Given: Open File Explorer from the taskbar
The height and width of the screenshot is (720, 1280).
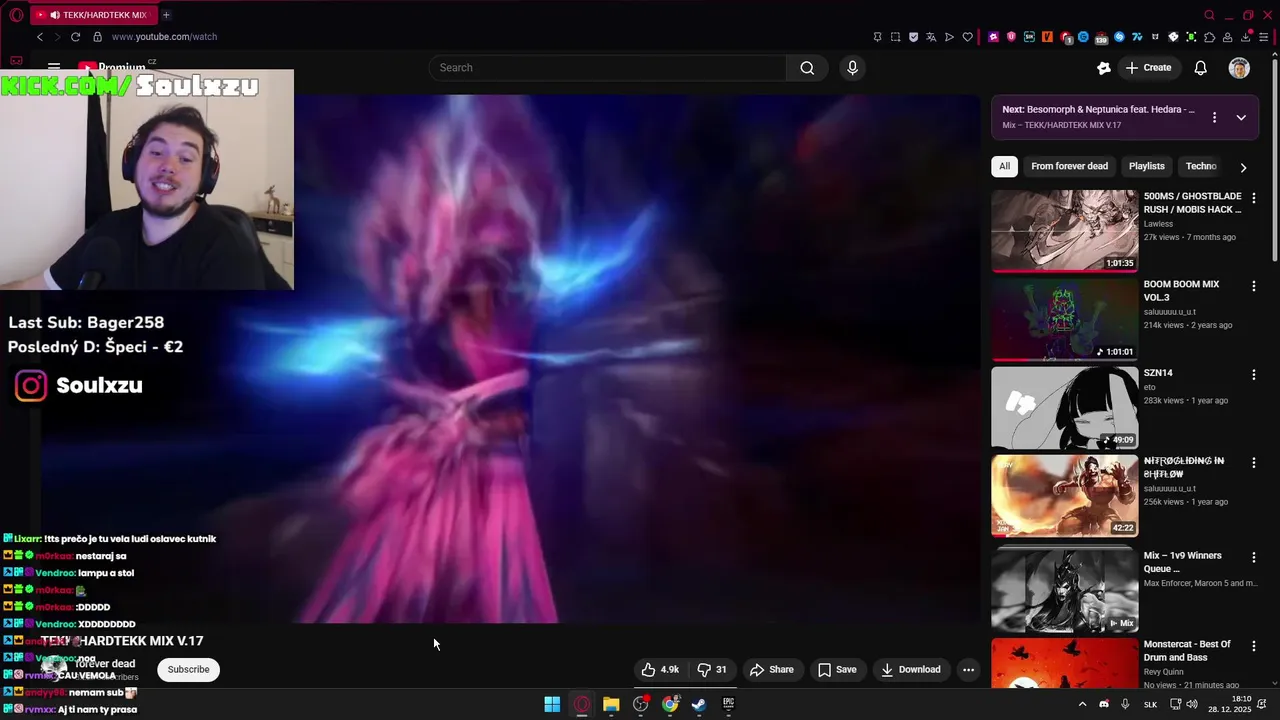Looking at the screenshot, I should 611,704.
